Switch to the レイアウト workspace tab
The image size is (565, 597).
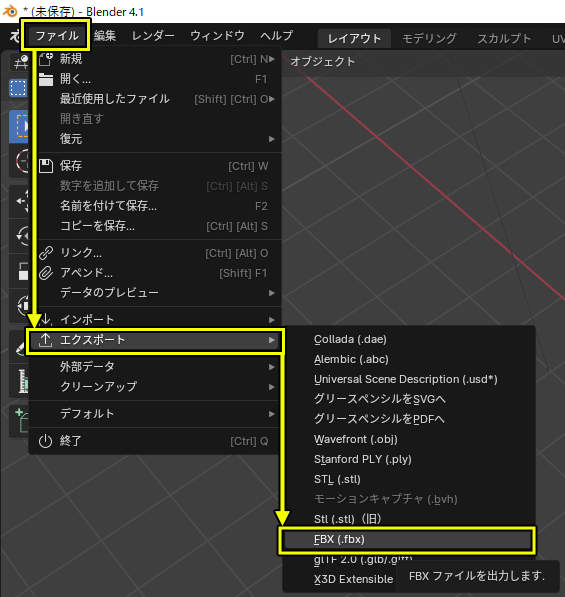pyautogui.click(x=354, y=38)
